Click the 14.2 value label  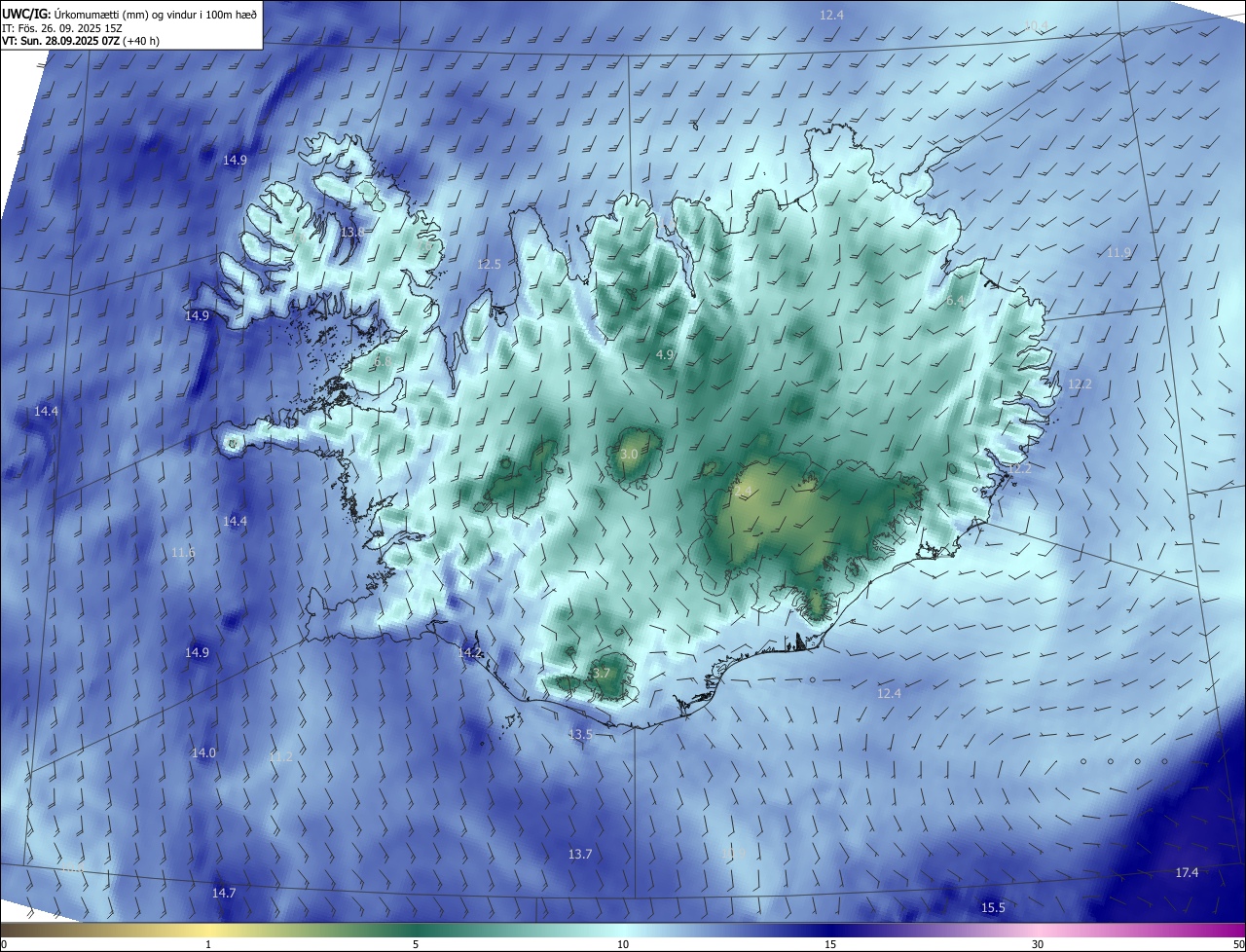[x=470, y=652]
